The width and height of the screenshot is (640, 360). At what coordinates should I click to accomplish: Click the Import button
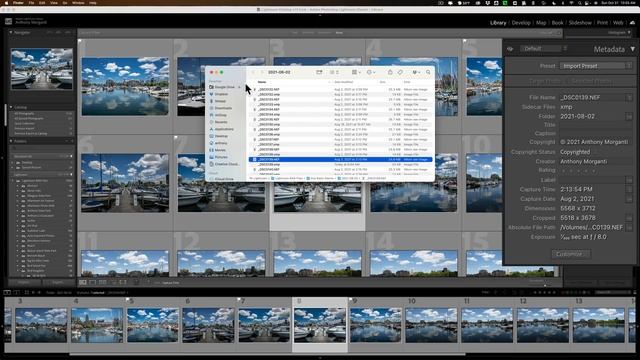[x=24, y=282]
